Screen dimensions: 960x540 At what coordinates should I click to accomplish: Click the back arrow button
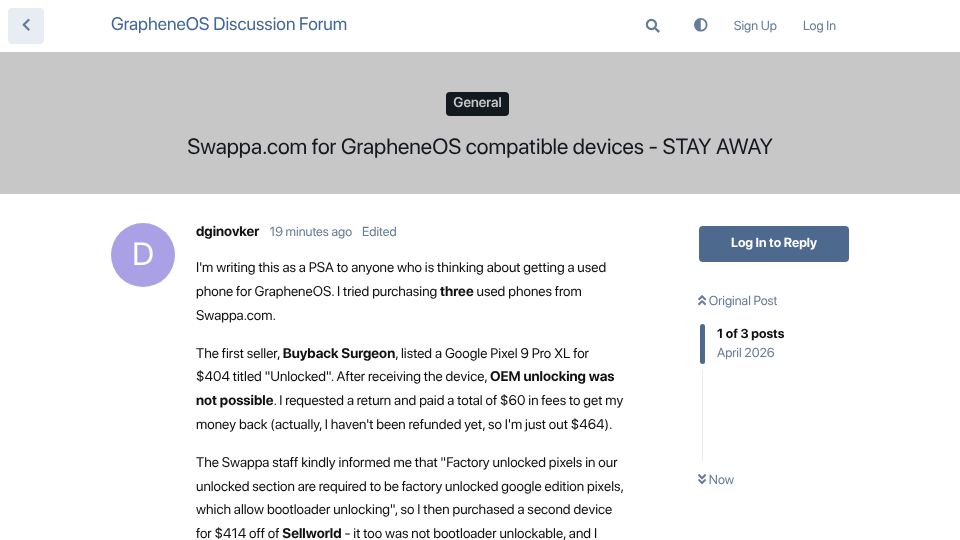[26, 26]
